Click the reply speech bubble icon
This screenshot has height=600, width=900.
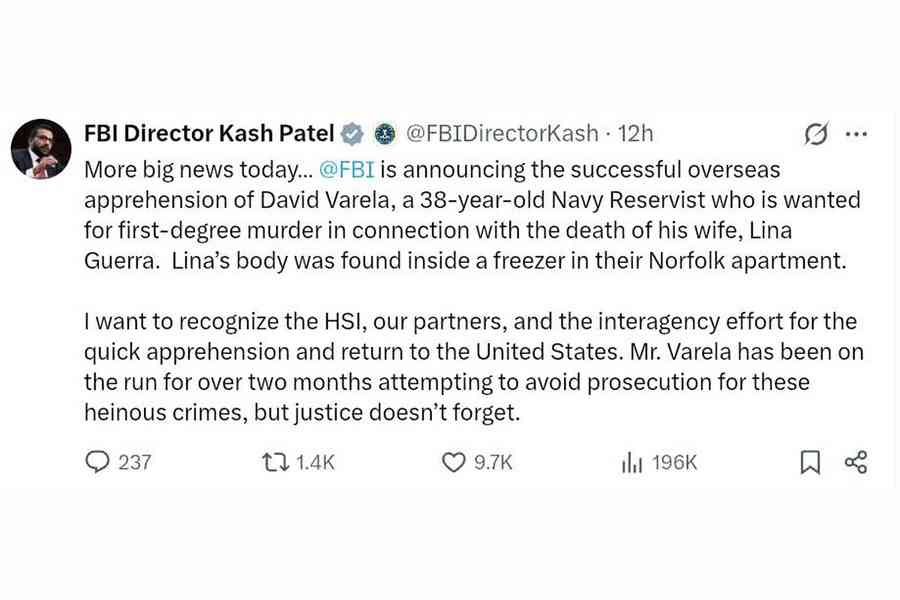click(x=97, y=462)
